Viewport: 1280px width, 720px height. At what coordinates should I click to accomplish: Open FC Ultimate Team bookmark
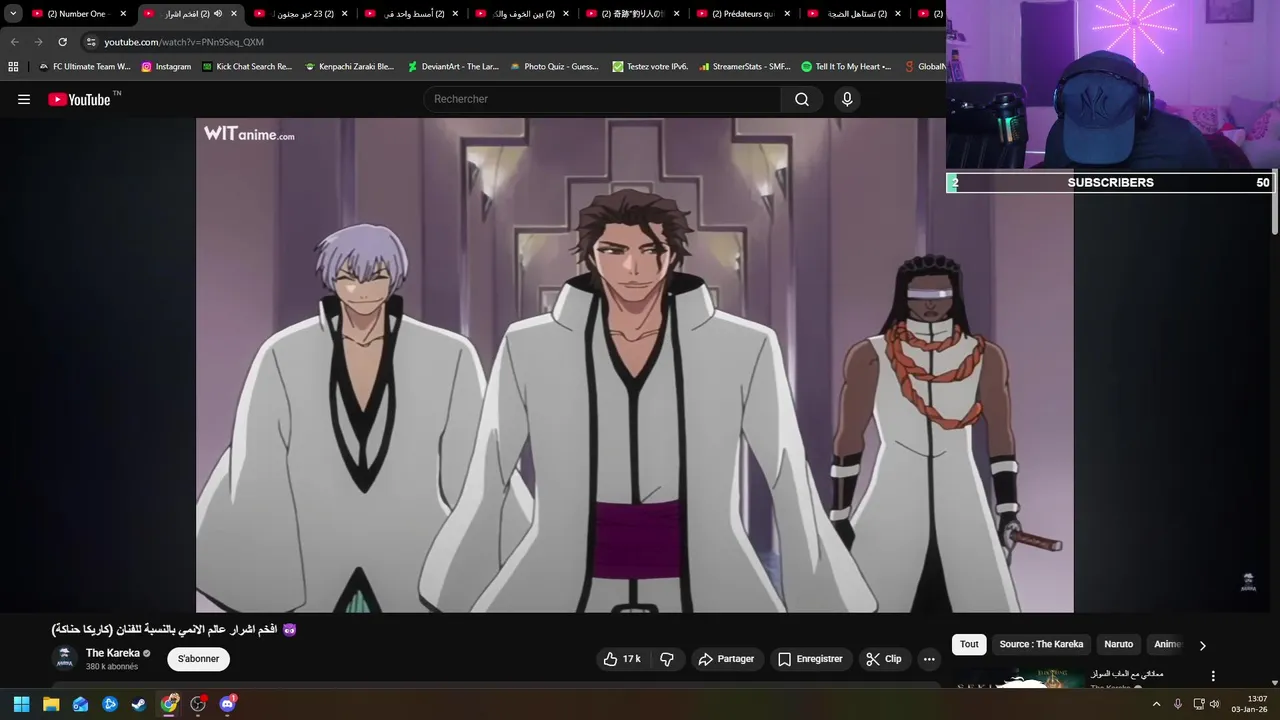tap(84, 67)
